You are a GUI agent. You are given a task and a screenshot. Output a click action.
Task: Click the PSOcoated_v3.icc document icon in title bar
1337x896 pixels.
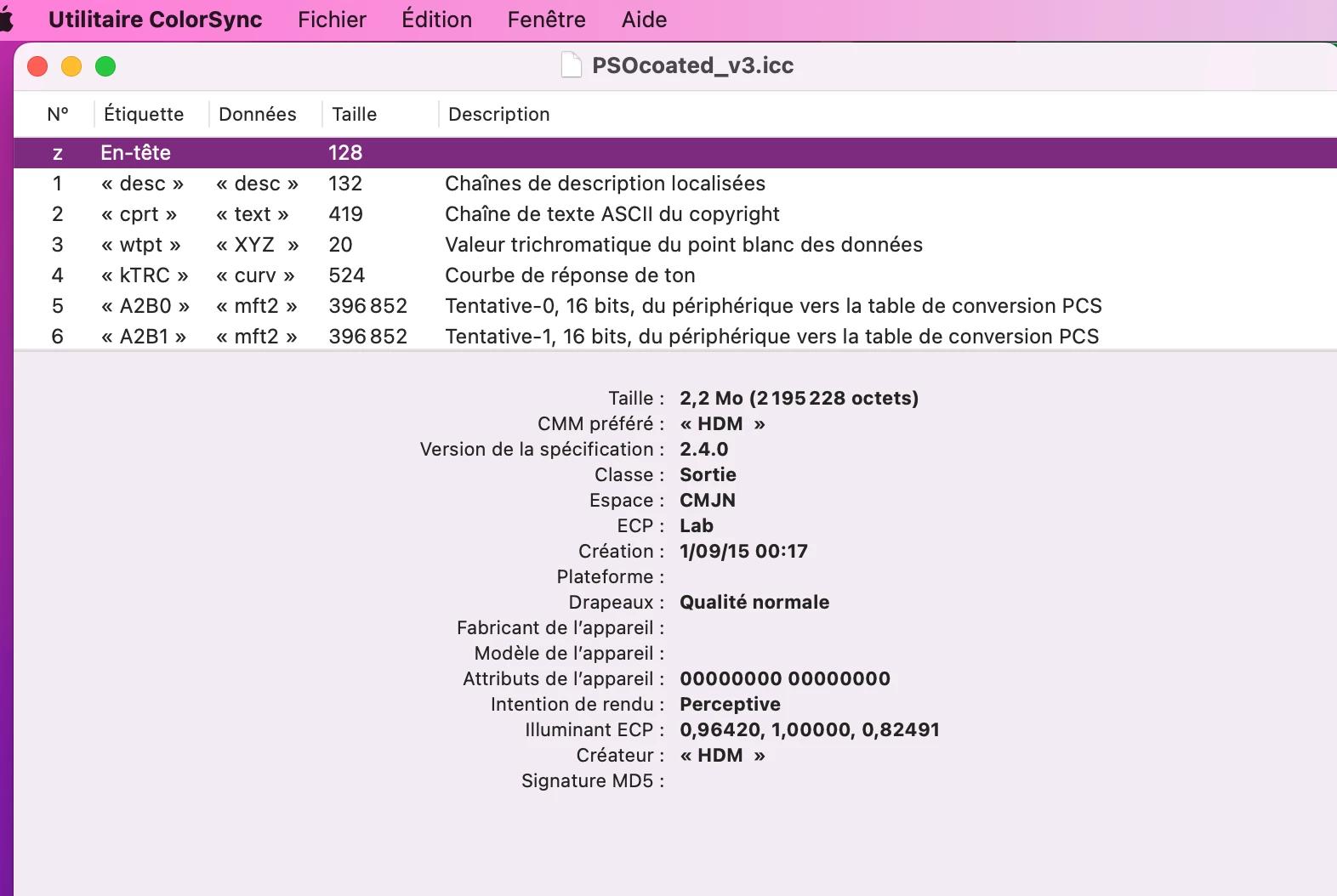572,65
